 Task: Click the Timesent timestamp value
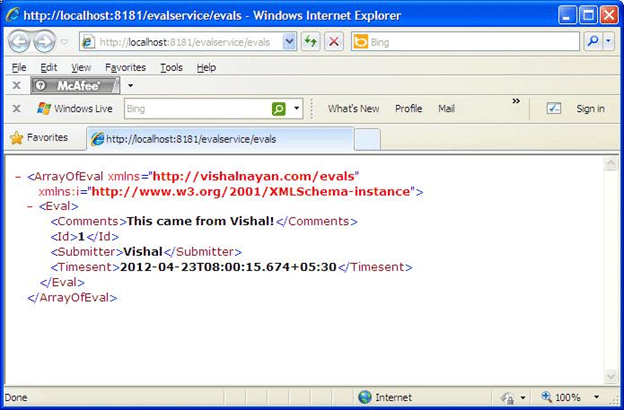coord(228,267)
